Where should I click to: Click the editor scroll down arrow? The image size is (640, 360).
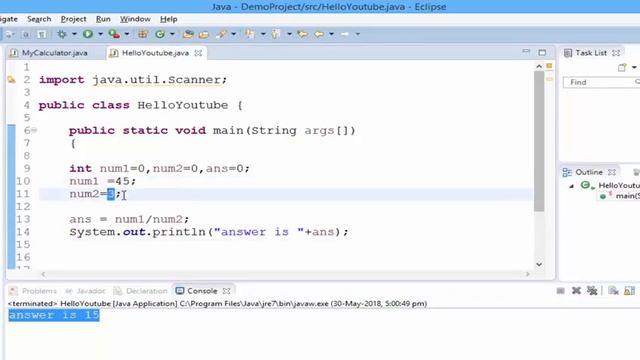539,264
